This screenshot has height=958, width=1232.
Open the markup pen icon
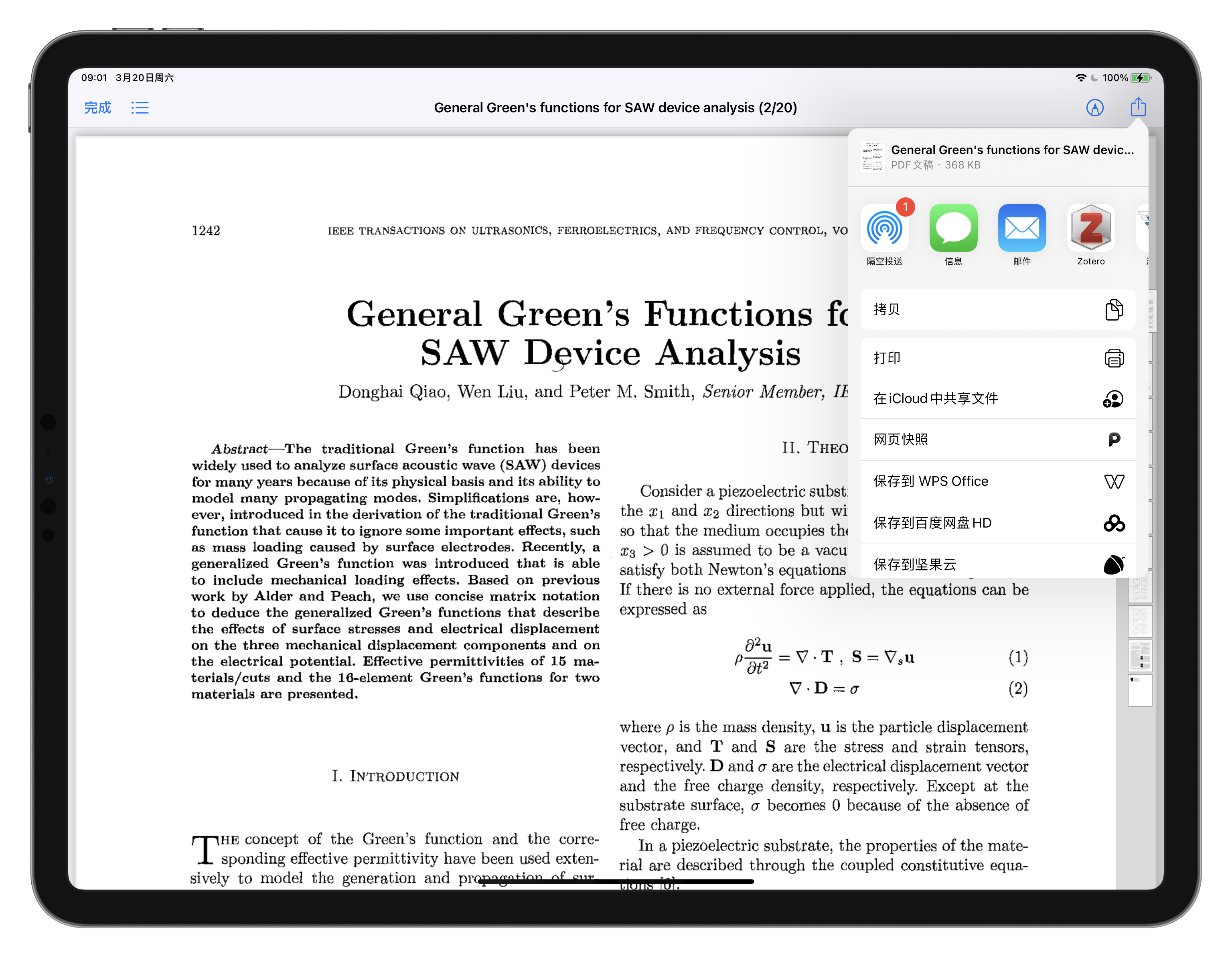[1094, 108]
